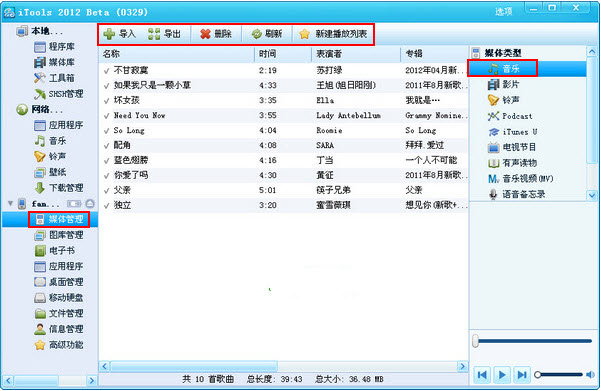
Task: Click the 刷新 refresh button
Action: point(267,34)
